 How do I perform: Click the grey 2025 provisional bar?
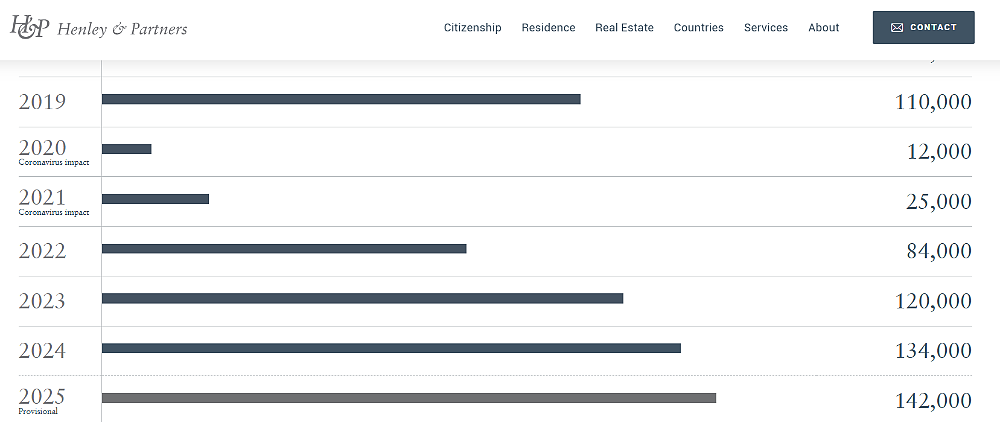409,398
